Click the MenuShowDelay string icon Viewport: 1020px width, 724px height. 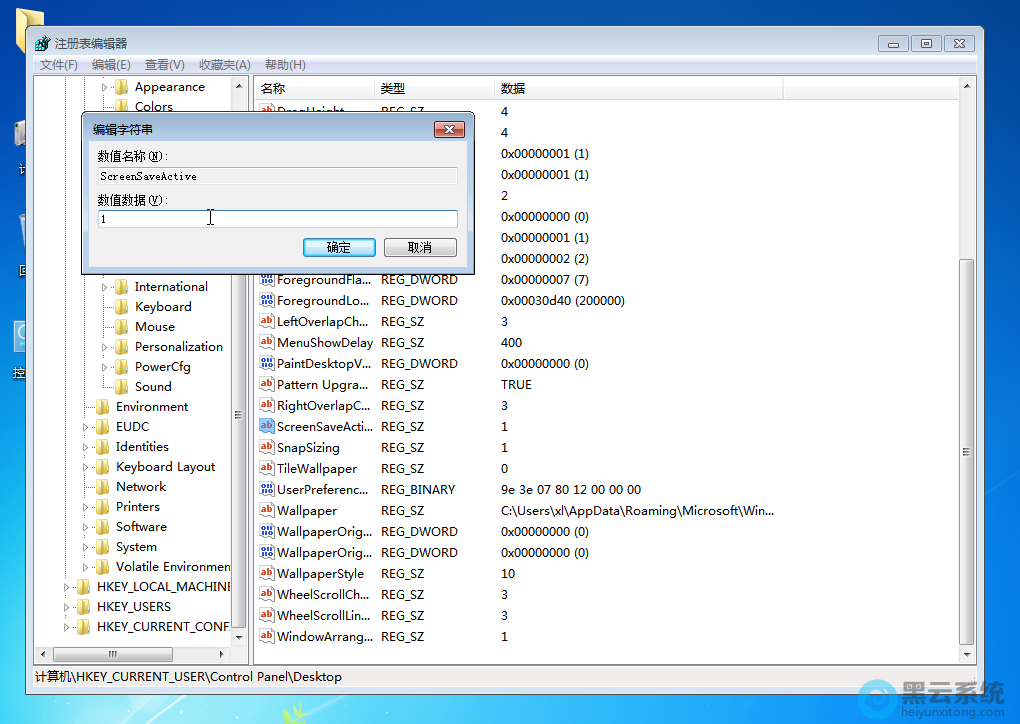(x=267, y=342)
